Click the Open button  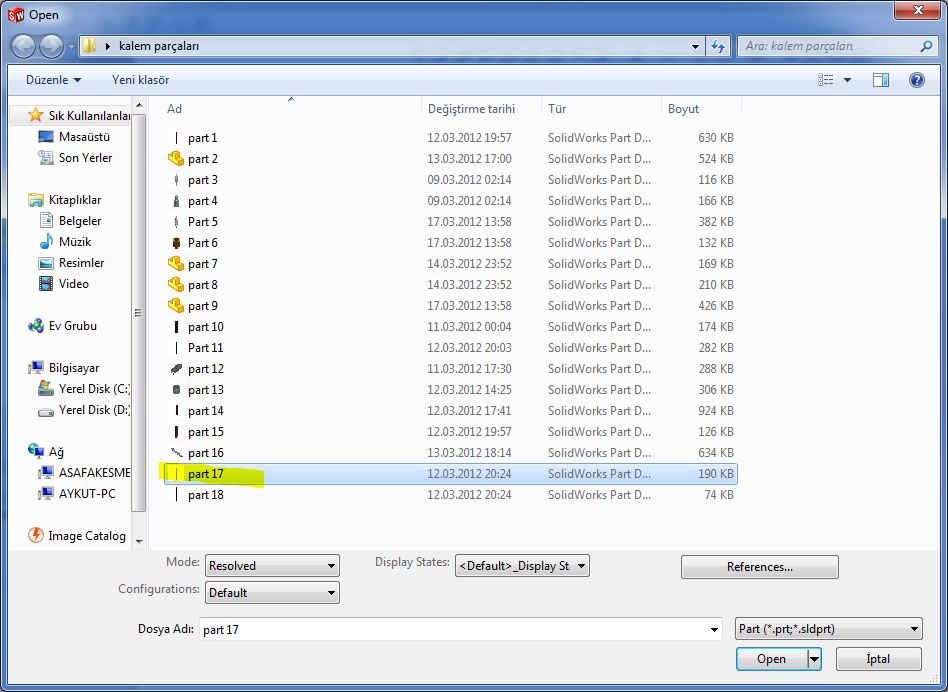pos(771,659)
